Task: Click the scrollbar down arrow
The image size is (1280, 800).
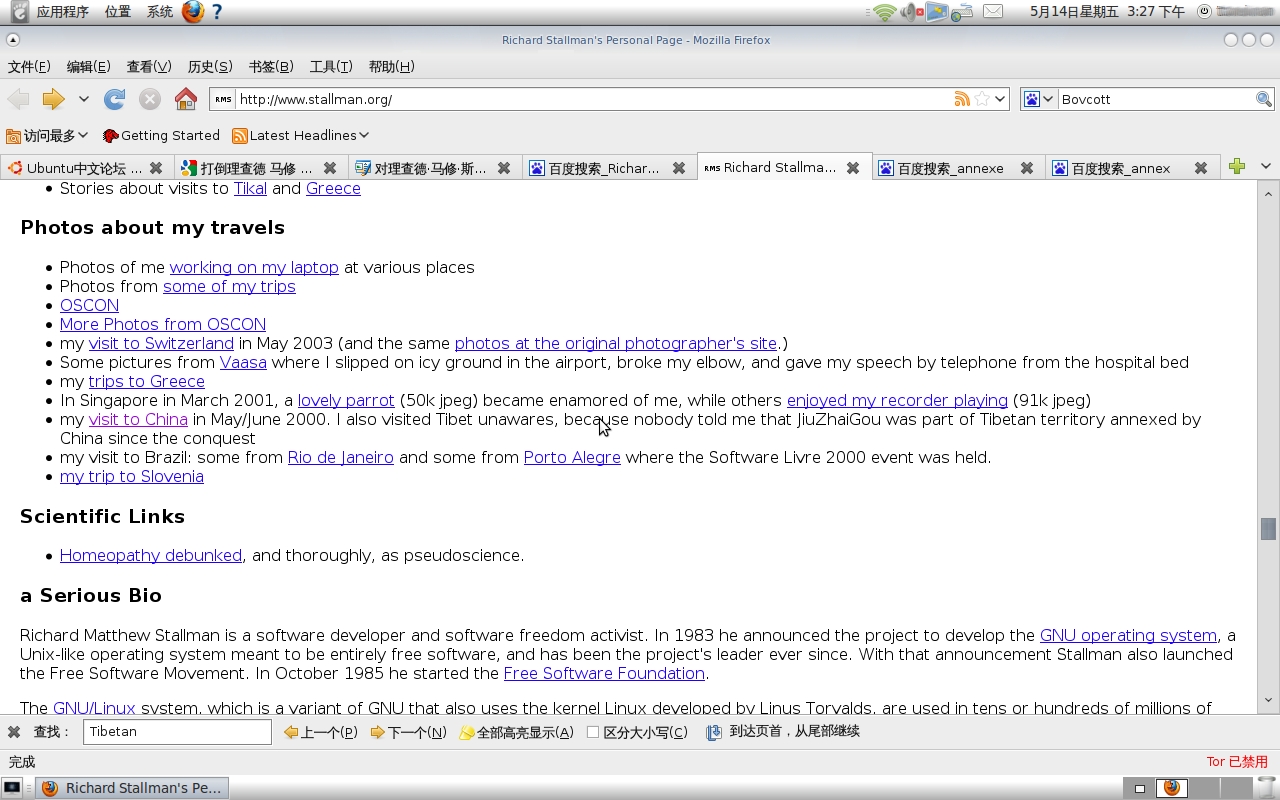Action: pyautogui.click(x=1268, y=700)
